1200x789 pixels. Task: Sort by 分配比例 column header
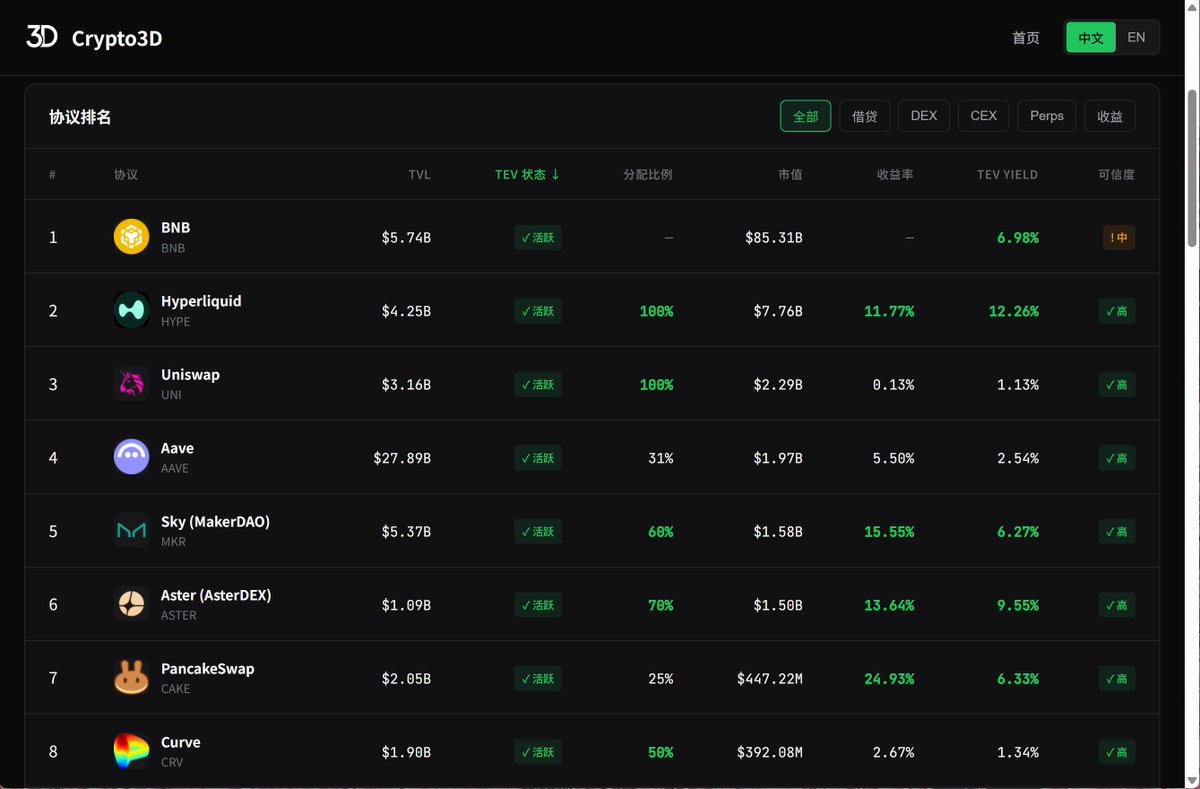pyautogui.click(x=648, y=174)
